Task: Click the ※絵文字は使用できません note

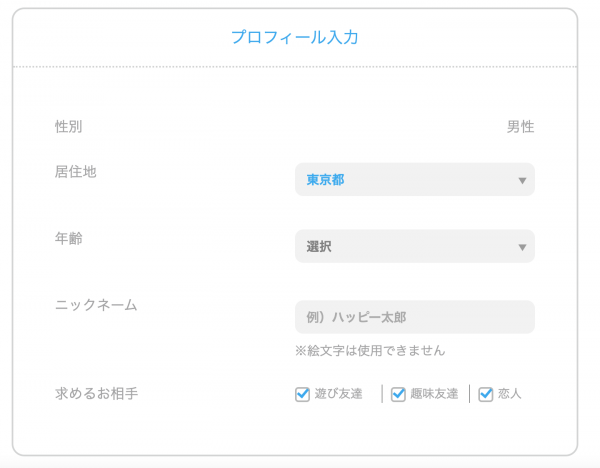Action: click(x=370, y=351)
